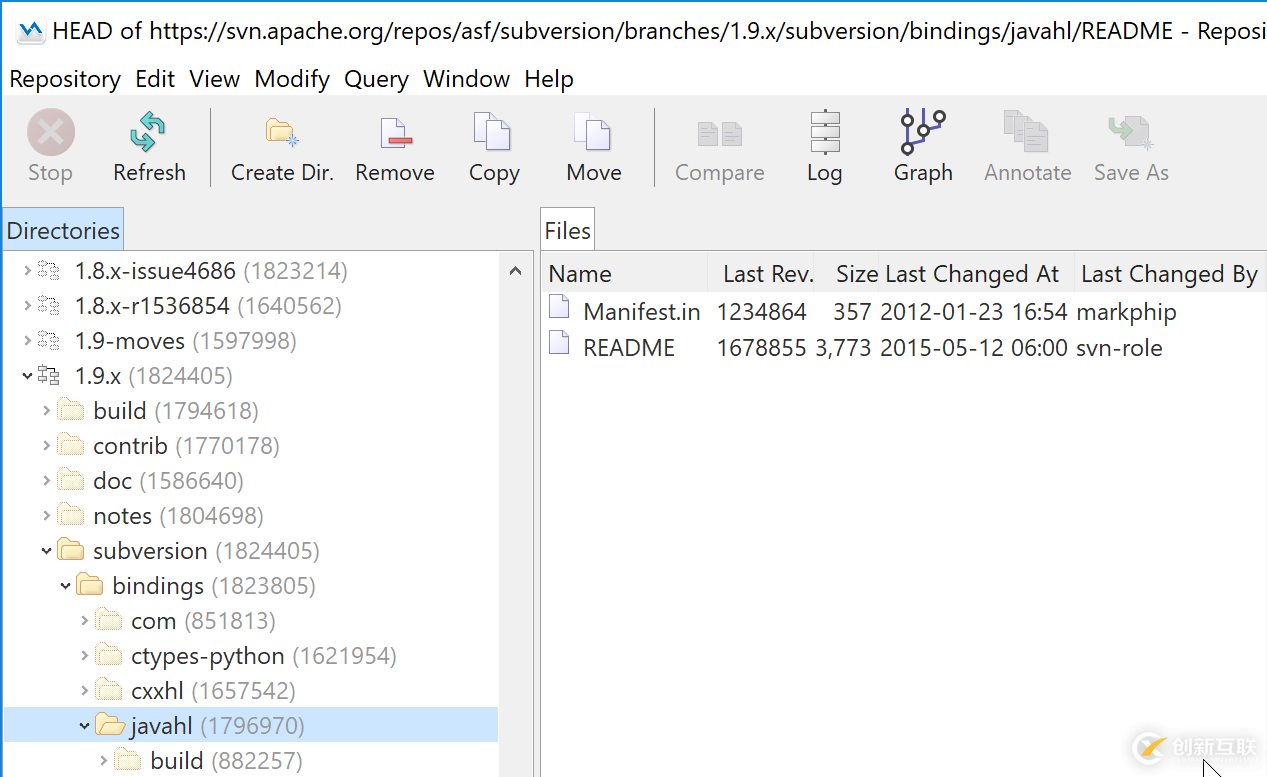1267x777 pixels.
Task: Expand the notes directory
Action: pos(46,515)
